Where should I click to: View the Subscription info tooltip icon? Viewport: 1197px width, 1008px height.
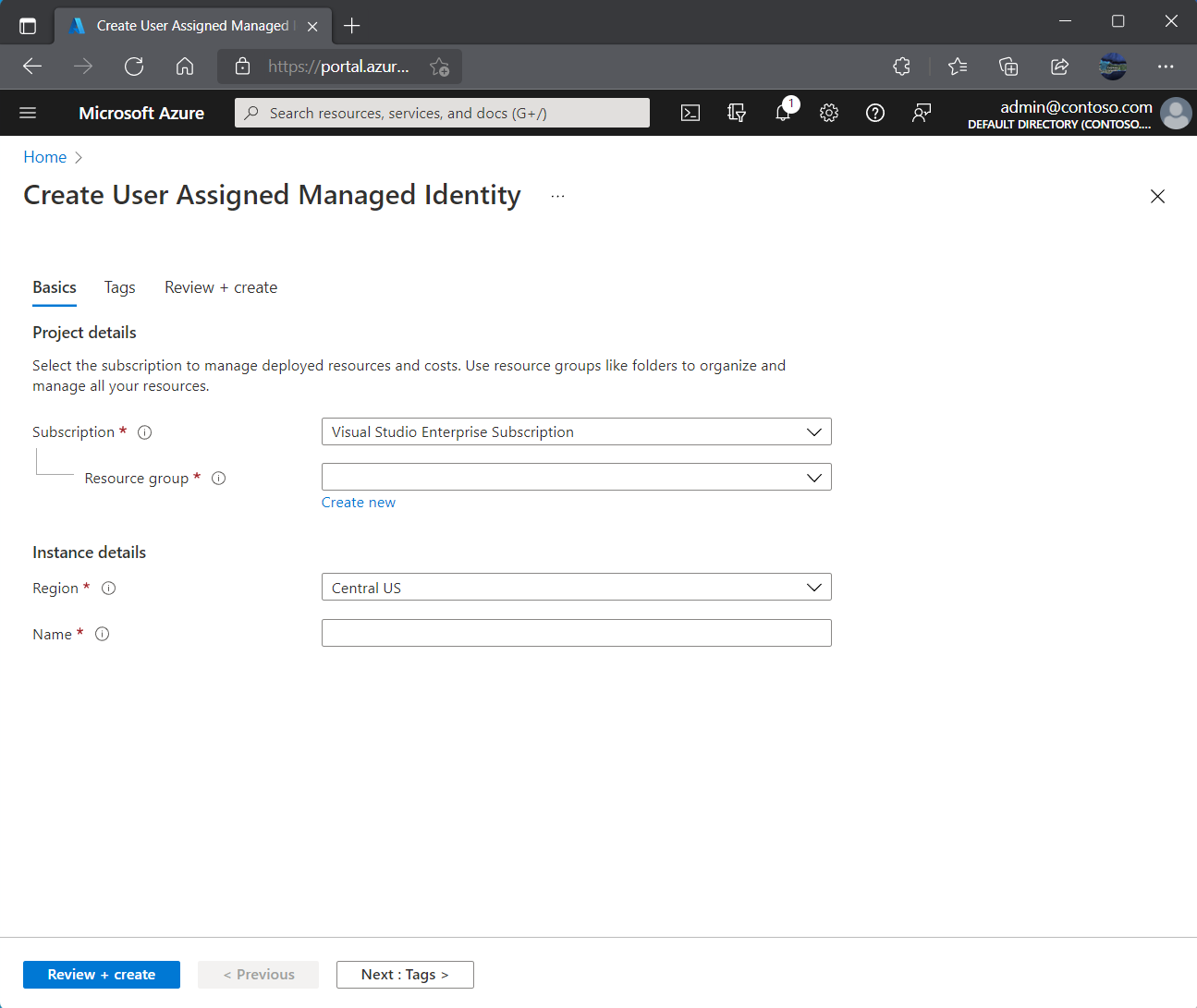pos(144,431)
